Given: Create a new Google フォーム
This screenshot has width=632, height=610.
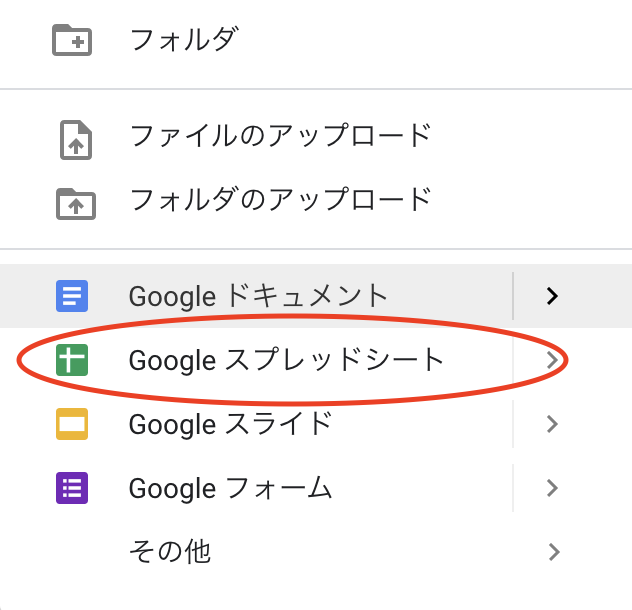Looking at the screenshot, I should coord(230,488).
